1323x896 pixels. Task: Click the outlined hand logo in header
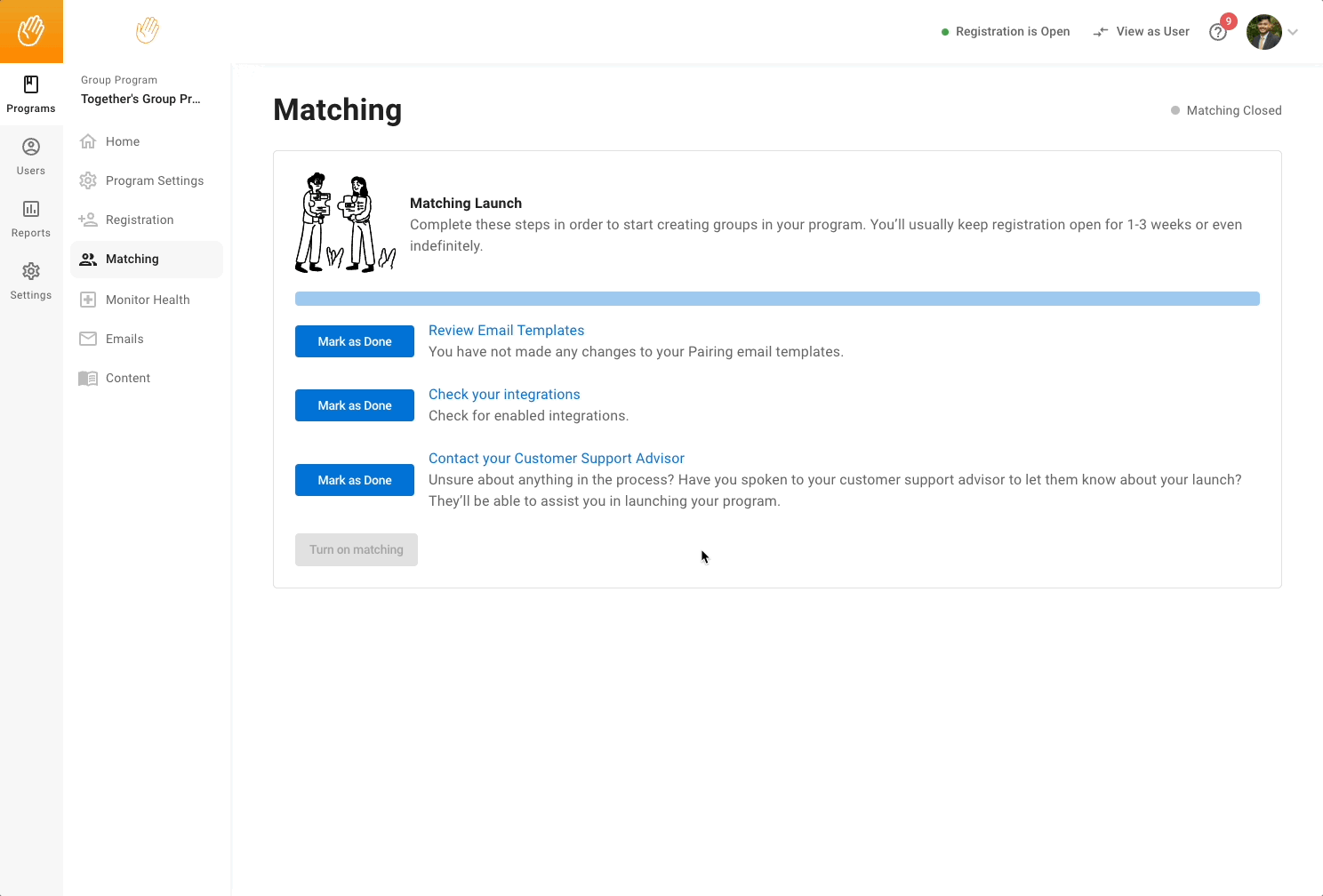point(148,30)
